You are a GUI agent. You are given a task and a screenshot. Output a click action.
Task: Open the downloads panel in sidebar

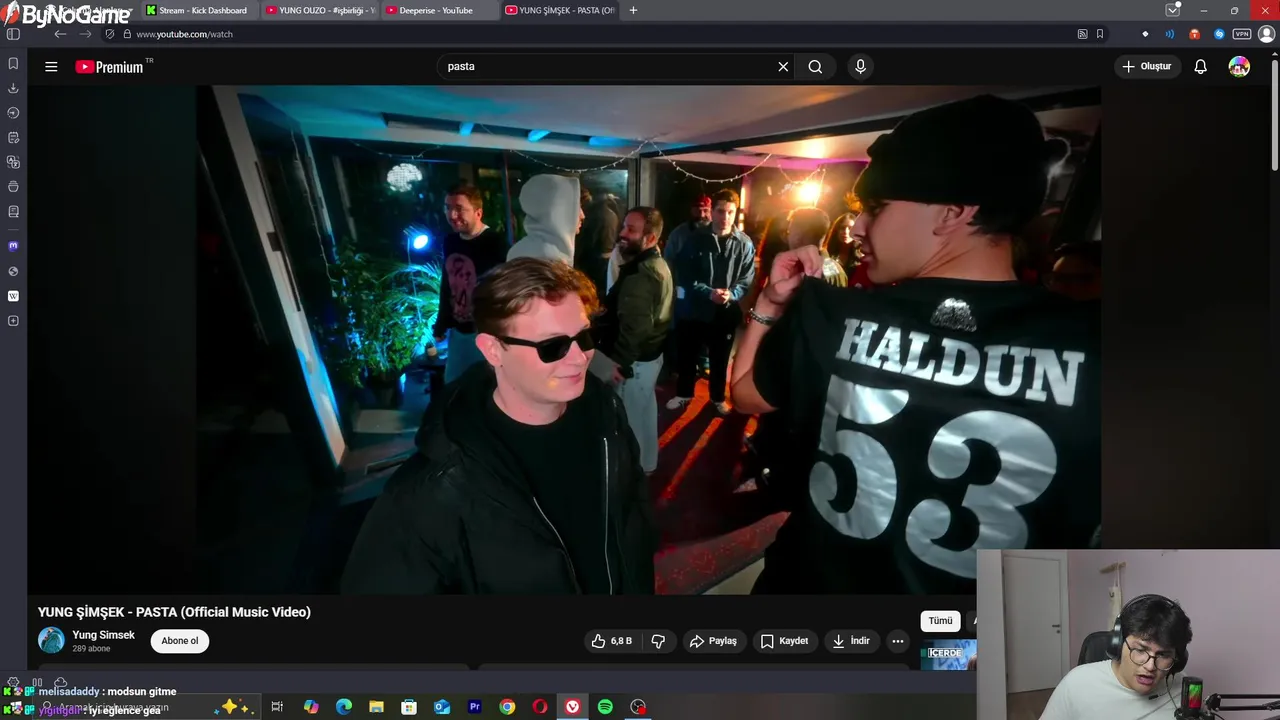pyautogui.click(x=13, y=88)
